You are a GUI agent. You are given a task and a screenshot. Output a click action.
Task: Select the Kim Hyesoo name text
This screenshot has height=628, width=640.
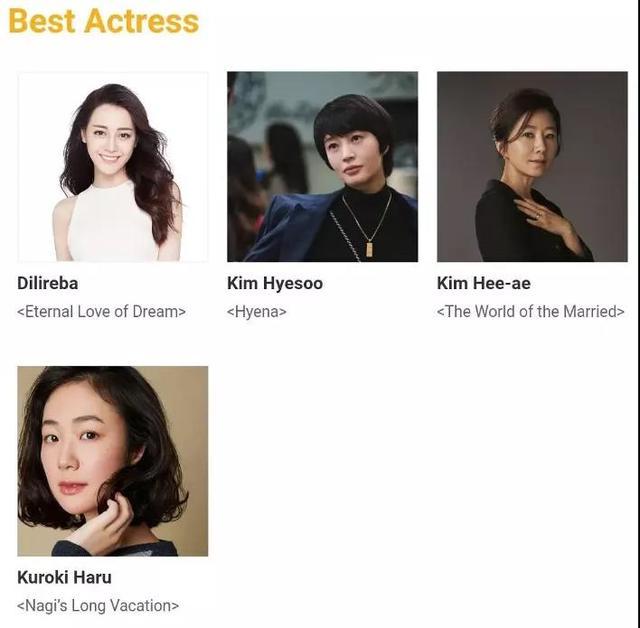pos(275,284)
